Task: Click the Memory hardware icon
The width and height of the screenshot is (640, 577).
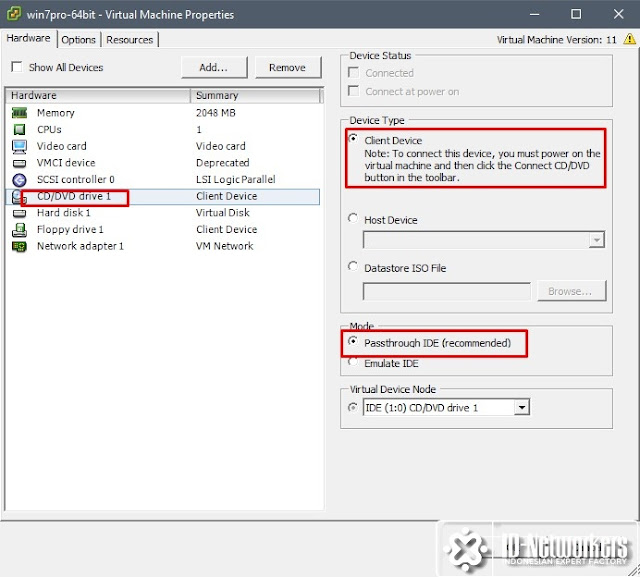Action: [19, 113]
